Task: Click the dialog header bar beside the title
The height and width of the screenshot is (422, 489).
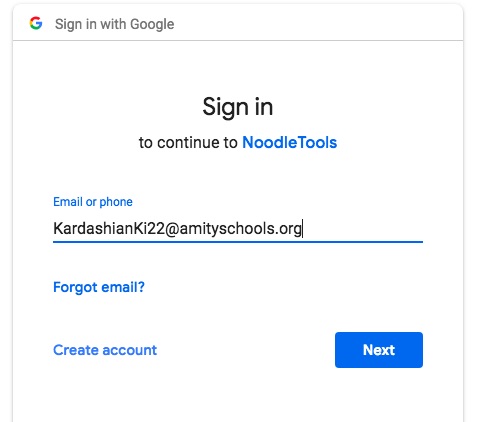Action: [317, 23]
